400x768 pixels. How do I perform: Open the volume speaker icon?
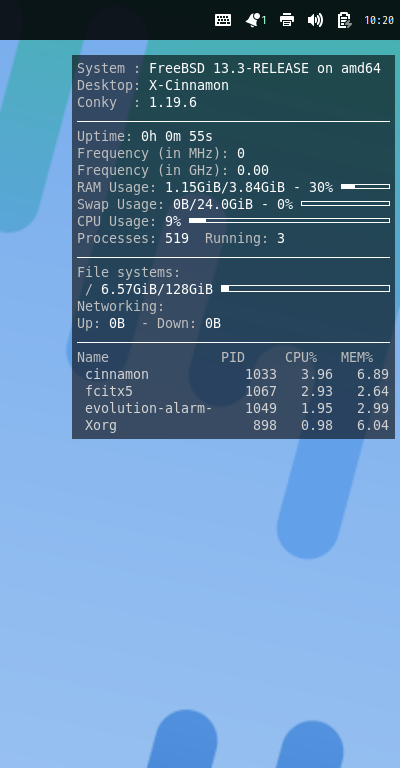[315, 20]
